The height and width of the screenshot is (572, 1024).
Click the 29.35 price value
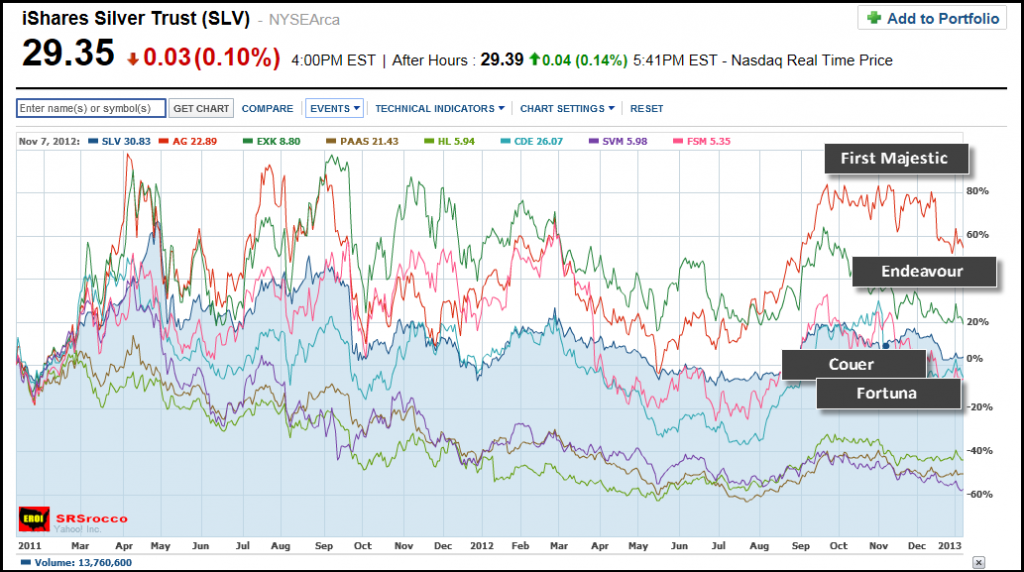pyautogui.click(x=68, y=53)
